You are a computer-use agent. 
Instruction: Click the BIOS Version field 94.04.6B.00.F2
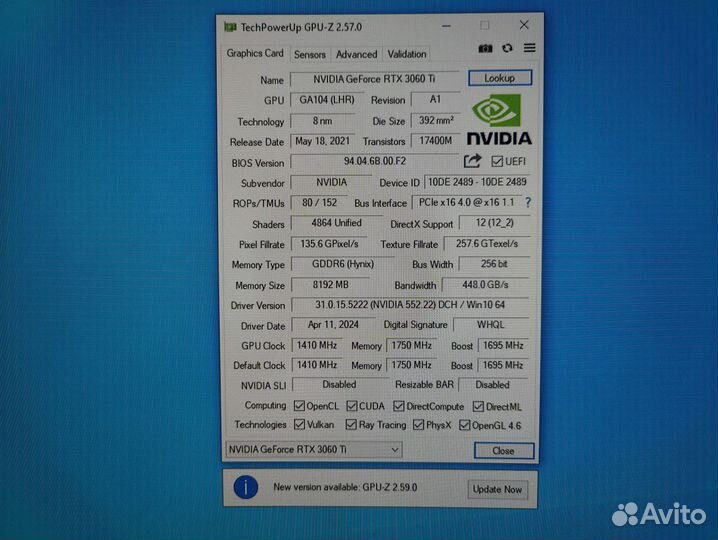375,161
